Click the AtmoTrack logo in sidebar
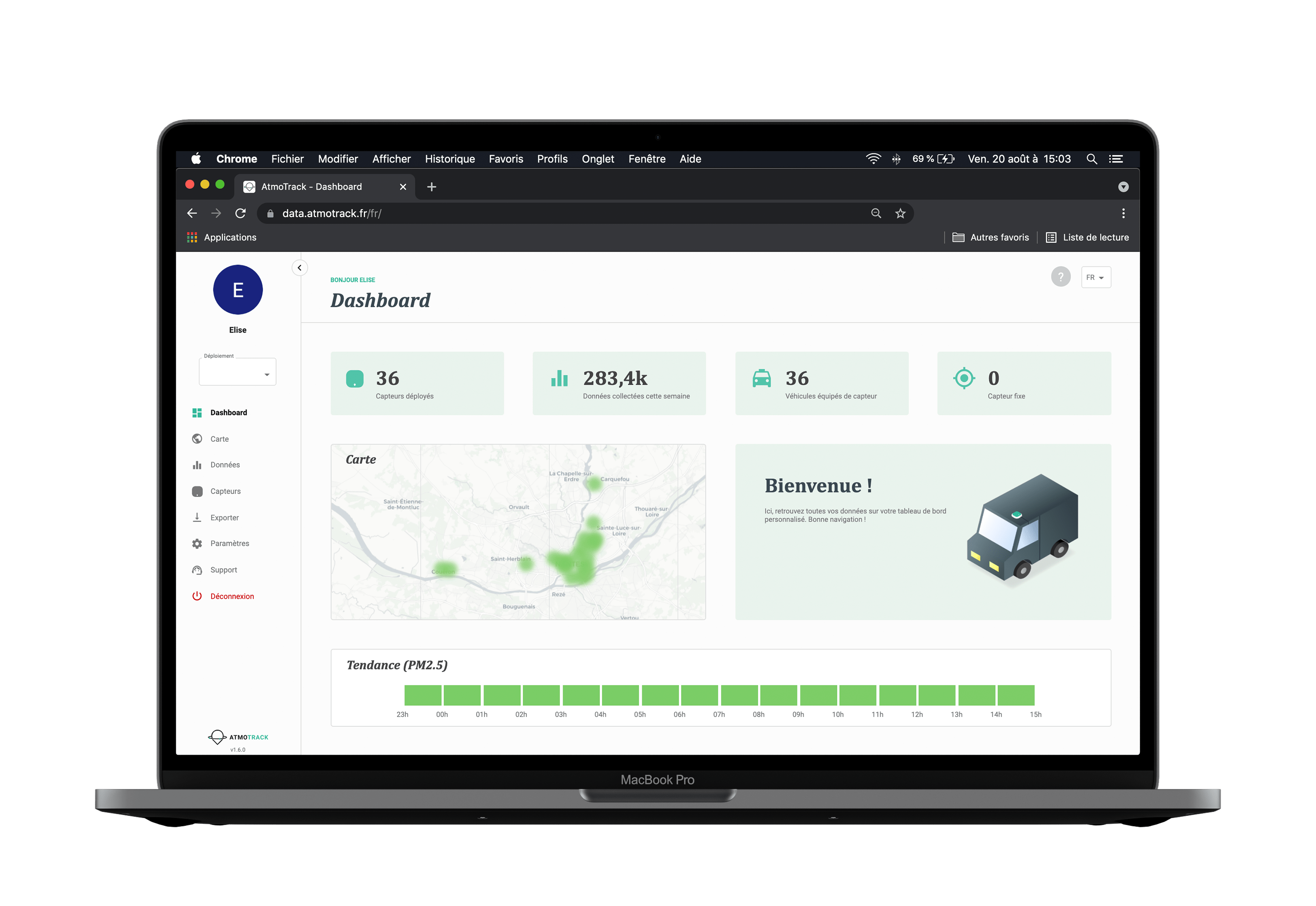 click(238, 738)
